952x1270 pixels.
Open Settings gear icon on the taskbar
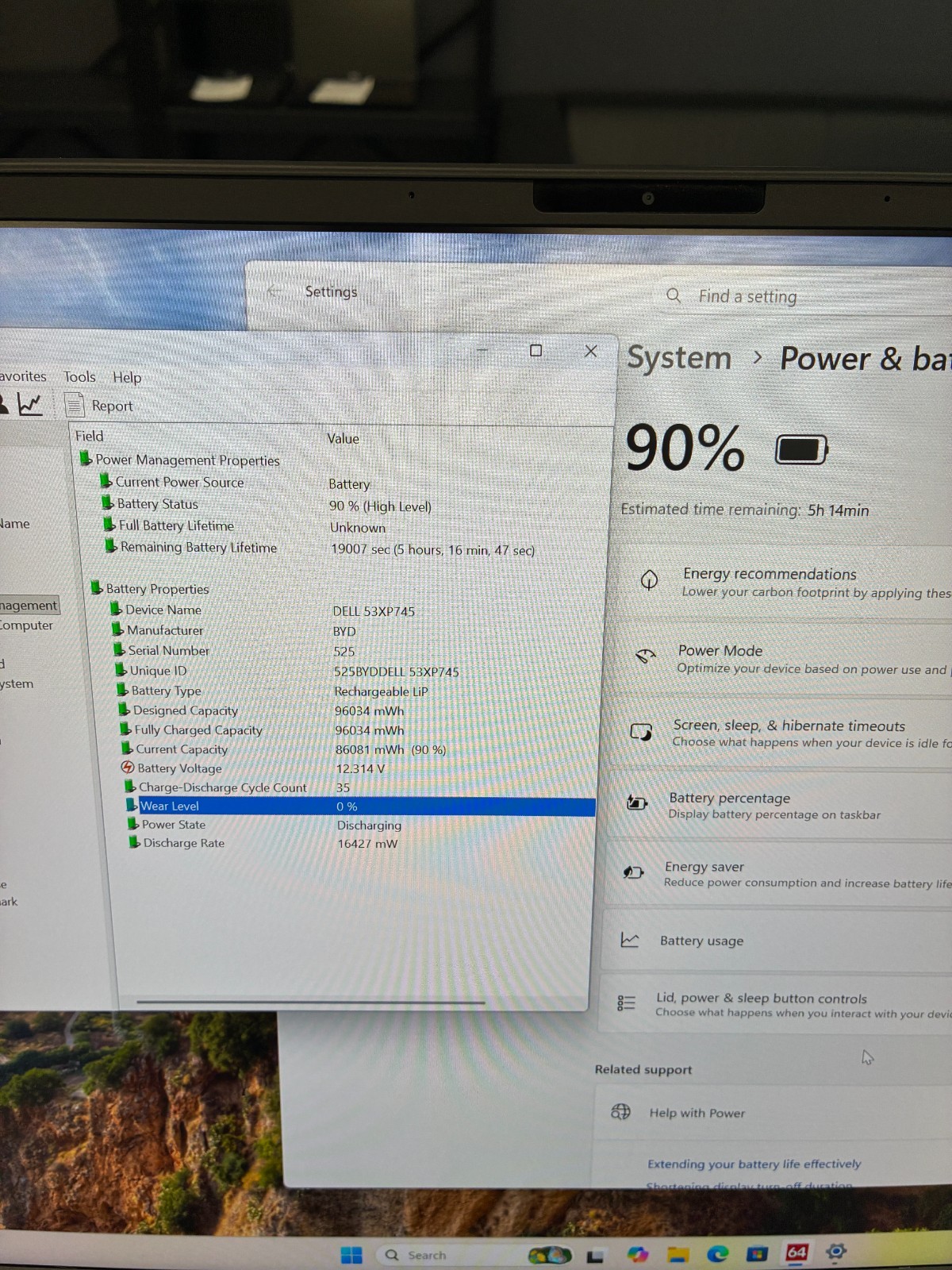835,1252
